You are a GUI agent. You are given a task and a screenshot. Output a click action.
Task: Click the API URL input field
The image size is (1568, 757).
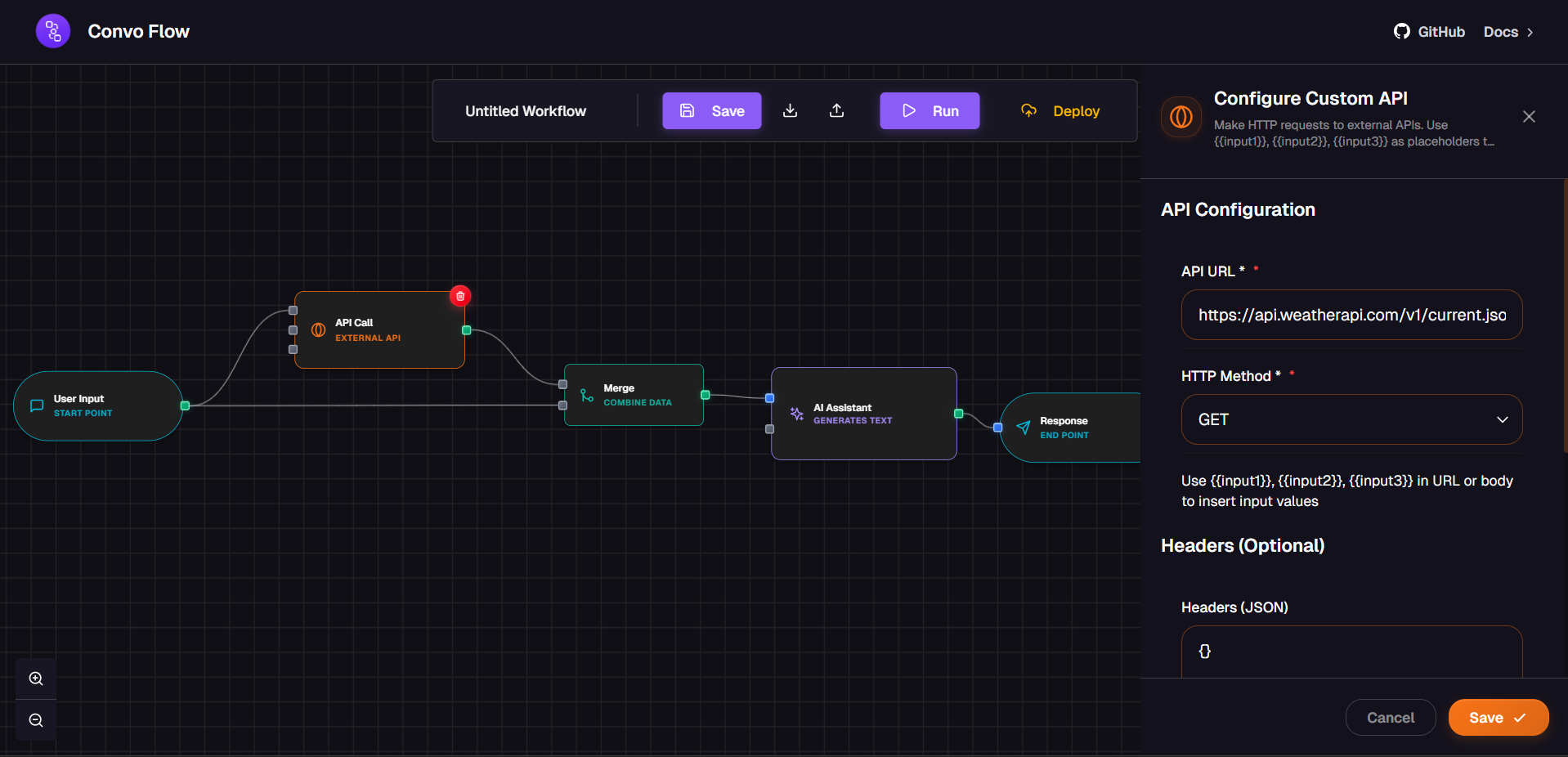tap(1350, 315)
